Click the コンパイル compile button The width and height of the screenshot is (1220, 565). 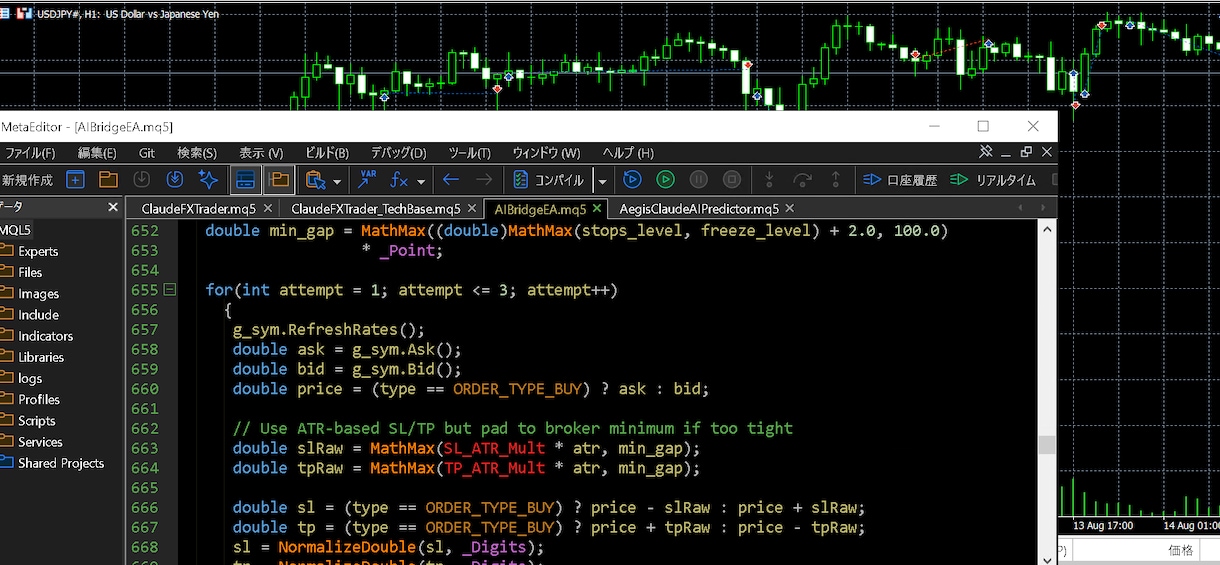549,180
